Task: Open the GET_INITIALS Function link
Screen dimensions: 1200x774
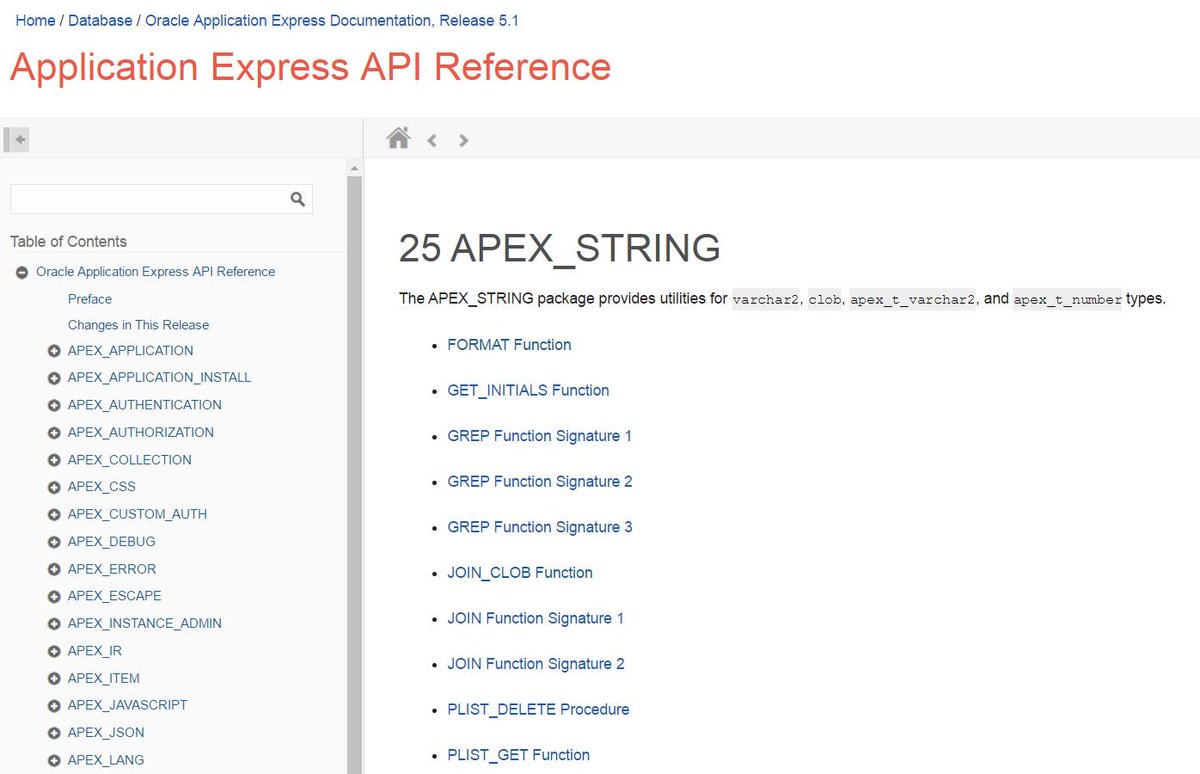Action: pyautogui.click(x=528, y=390)
